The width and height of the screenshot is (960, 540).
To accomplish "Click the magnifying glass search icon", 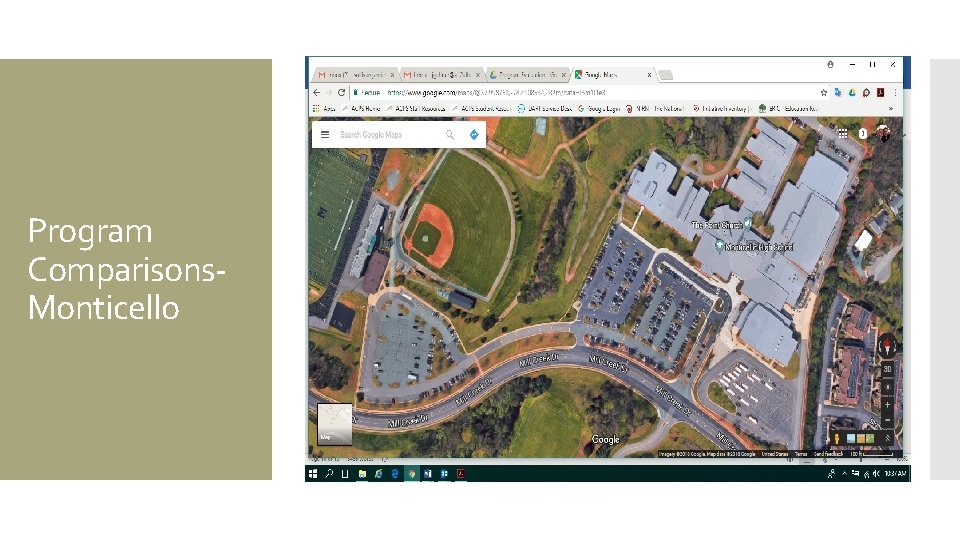I will pos(450,135).
